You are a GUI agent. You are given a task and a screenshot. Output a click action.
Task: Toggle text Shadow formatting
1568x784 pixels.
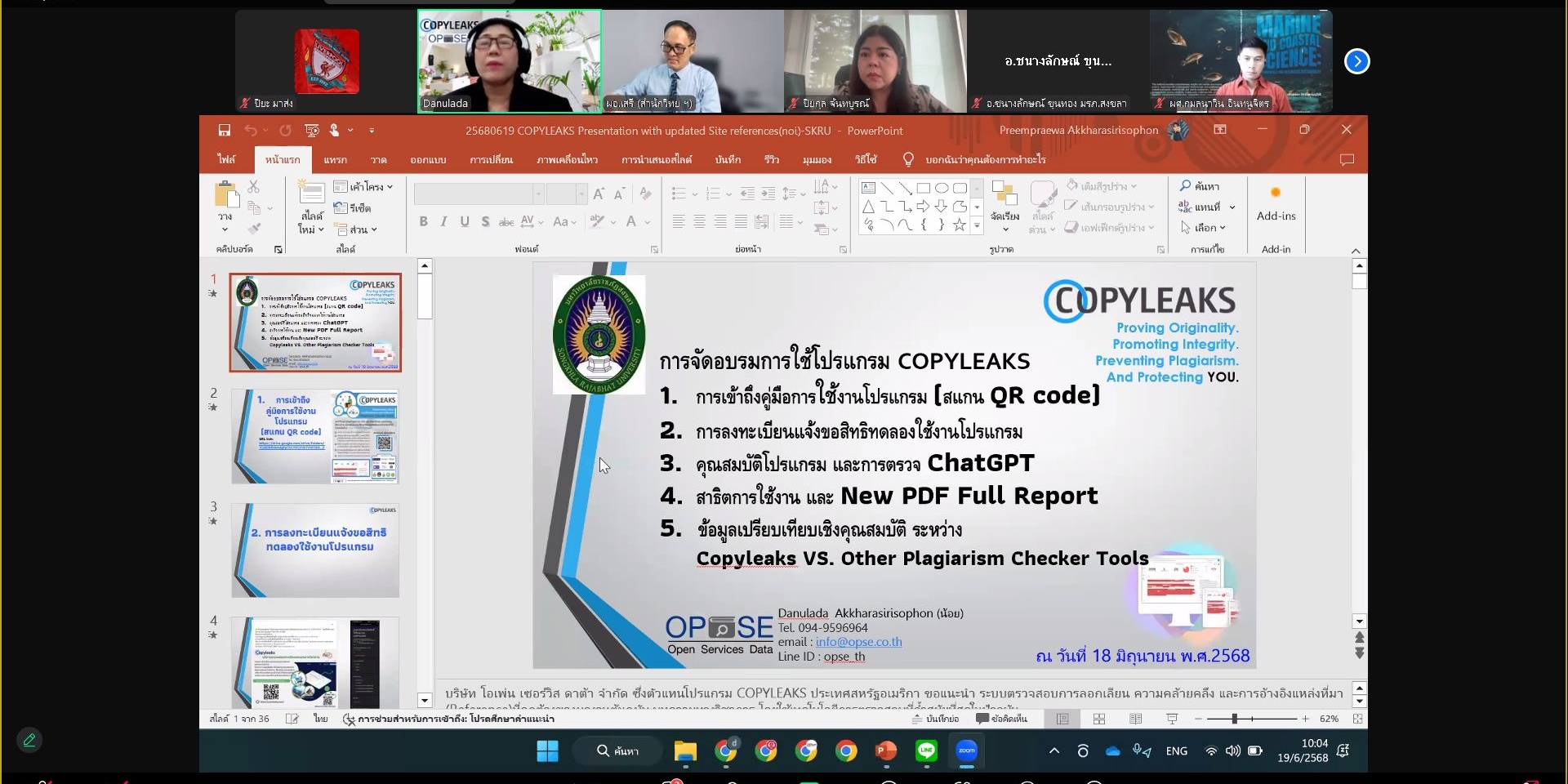click(485, 221)
